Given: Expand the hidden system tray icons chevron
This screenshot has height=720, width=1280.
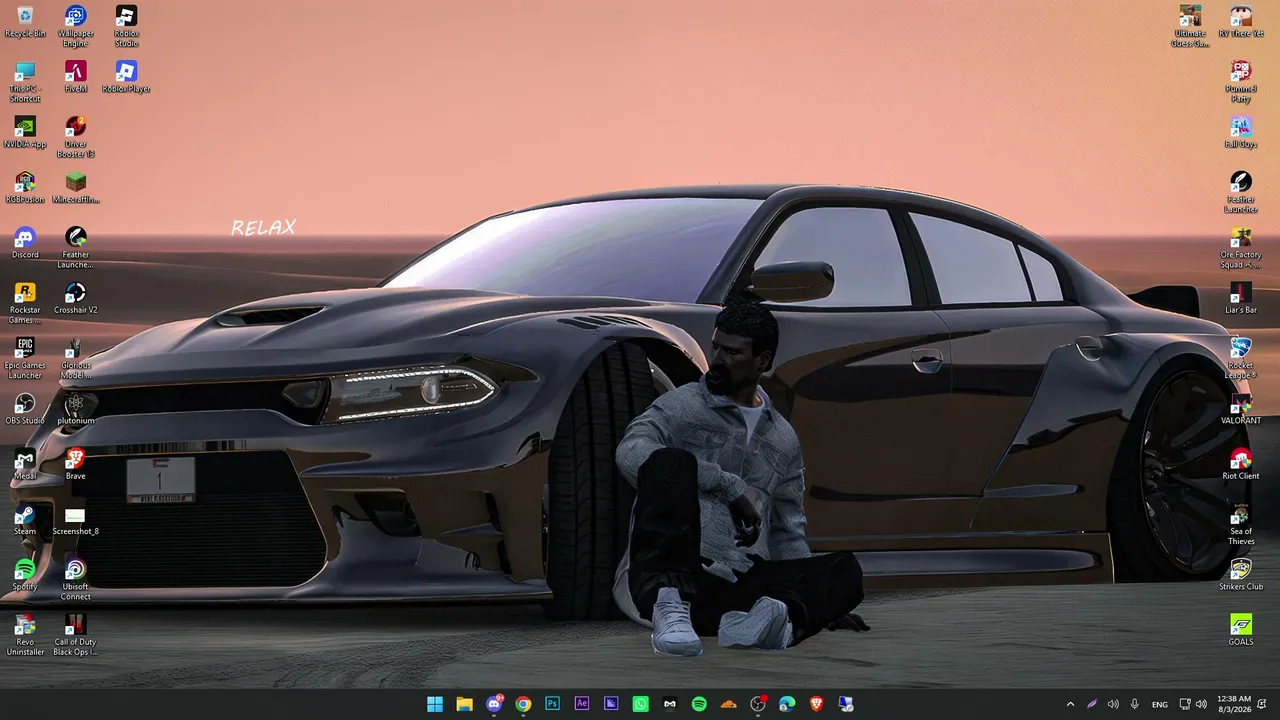Looking at the screenshot, I should [x=1070, y=704].
